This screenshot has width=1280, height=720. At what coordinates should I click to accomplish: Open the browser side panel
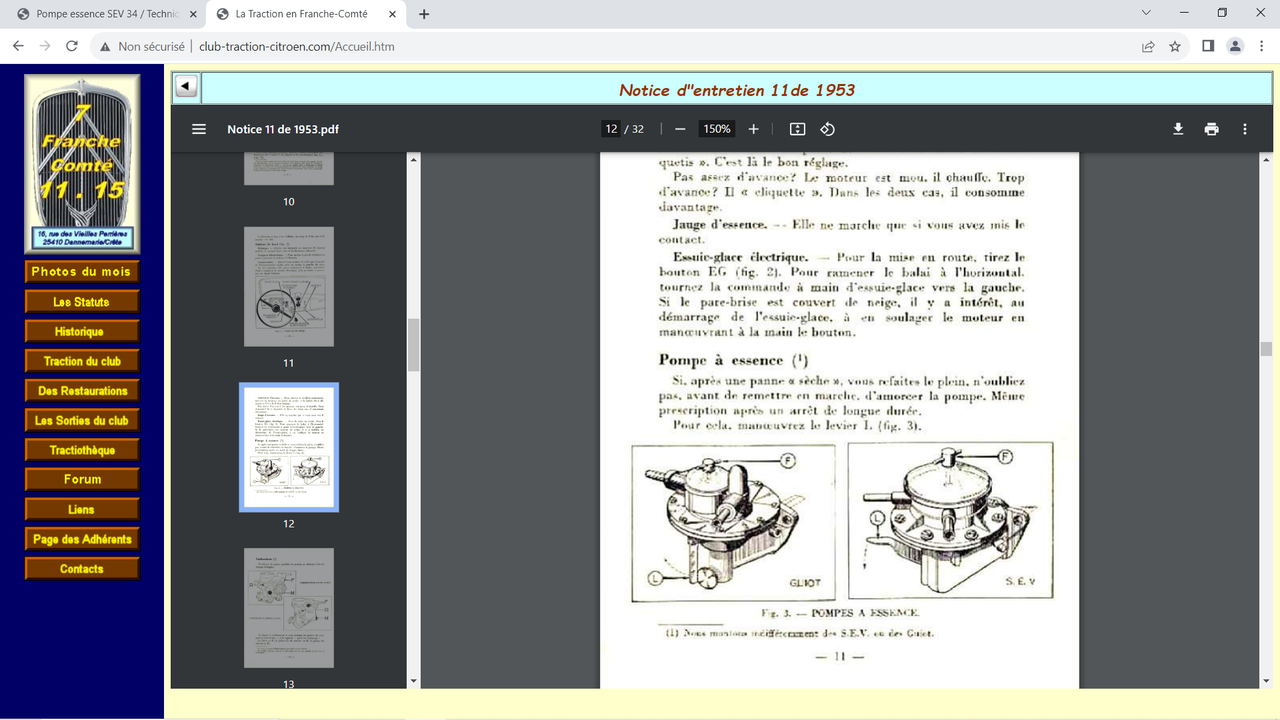[1208, 46]
